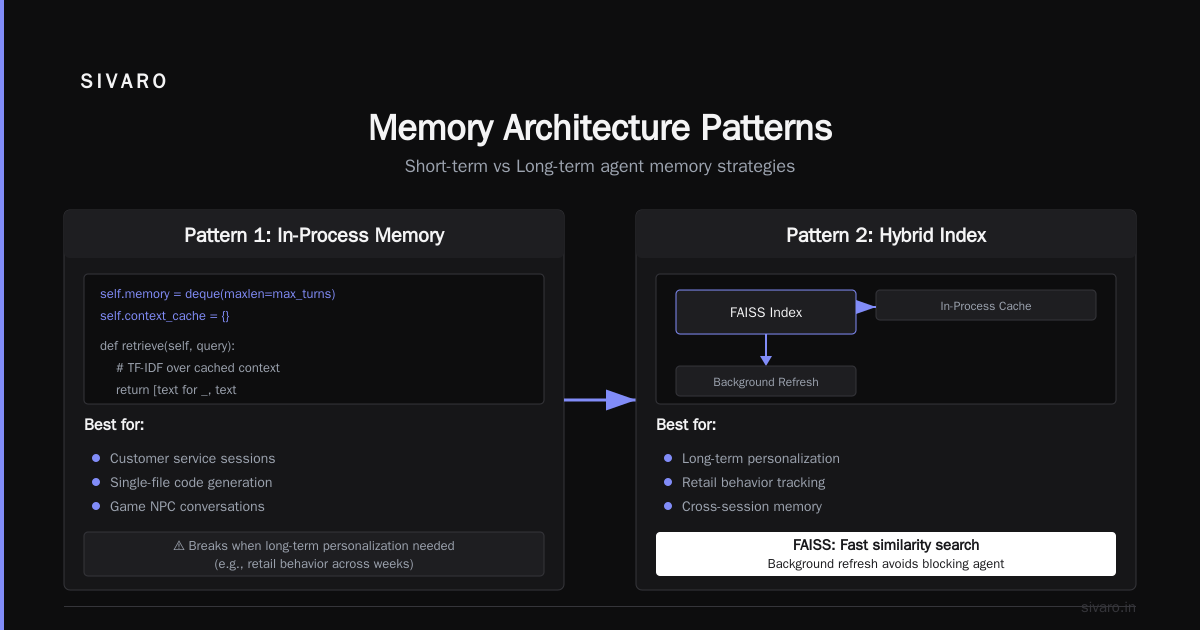Click the SIVARO logo text
The image size is (1200, 630).
pos(124,82)
